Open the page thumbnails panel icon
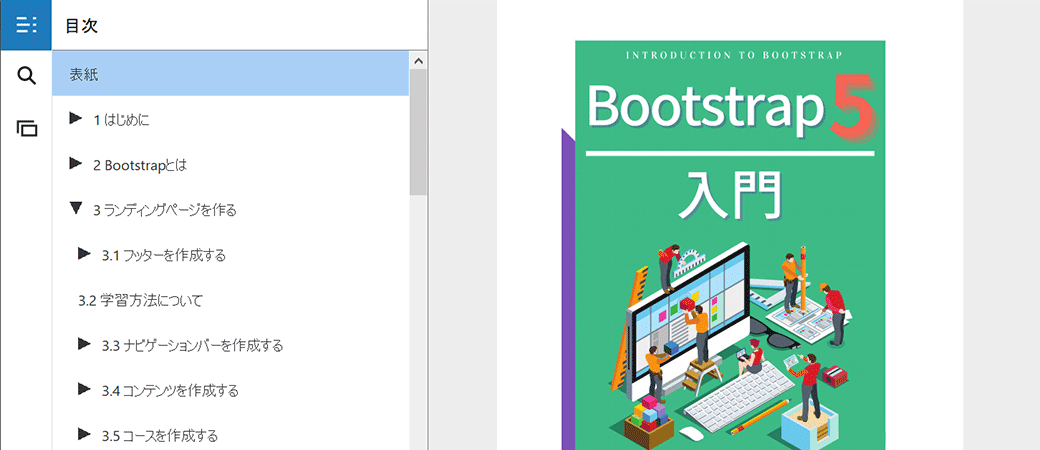 coord(26,128)
